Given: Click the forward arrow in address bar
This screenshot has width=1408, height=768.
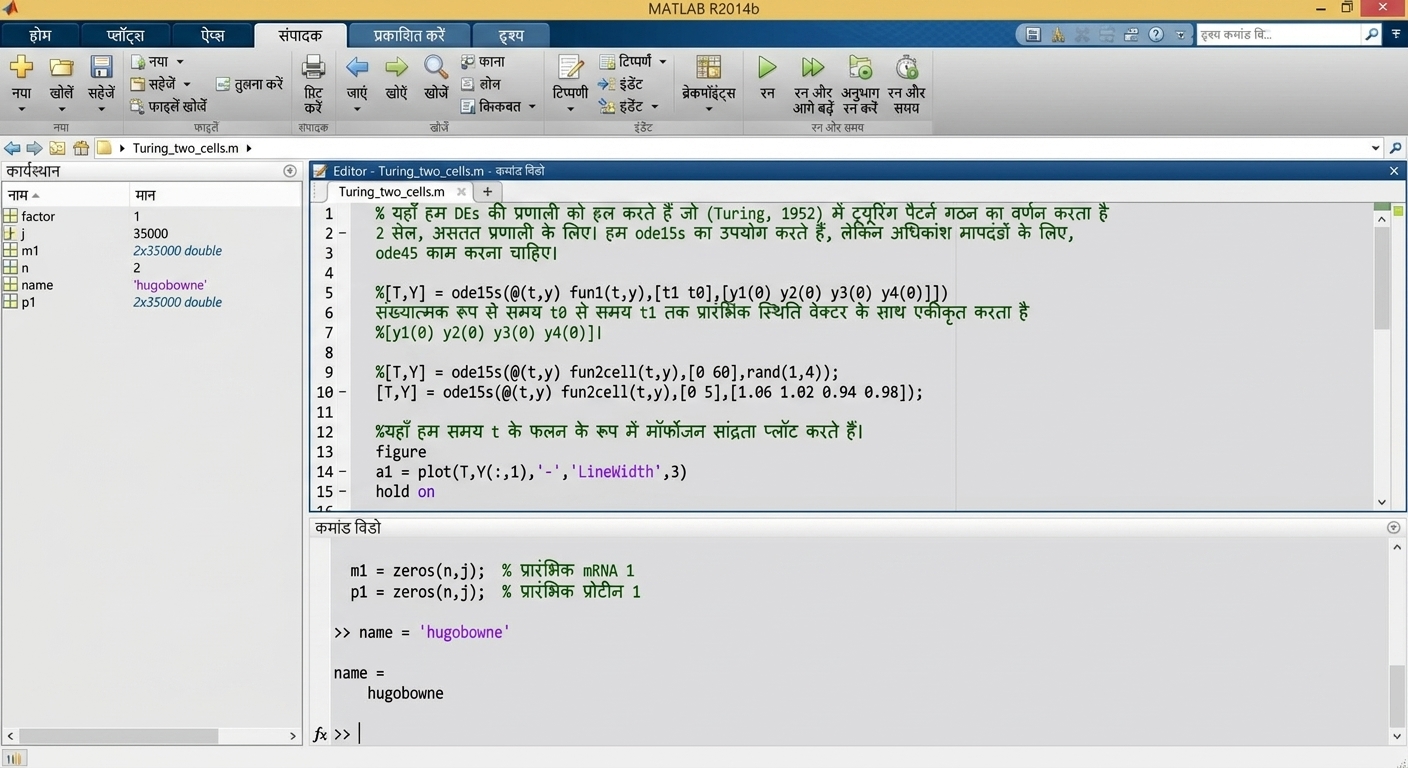Looking at the screenshot, I should [x=34, y=148].
